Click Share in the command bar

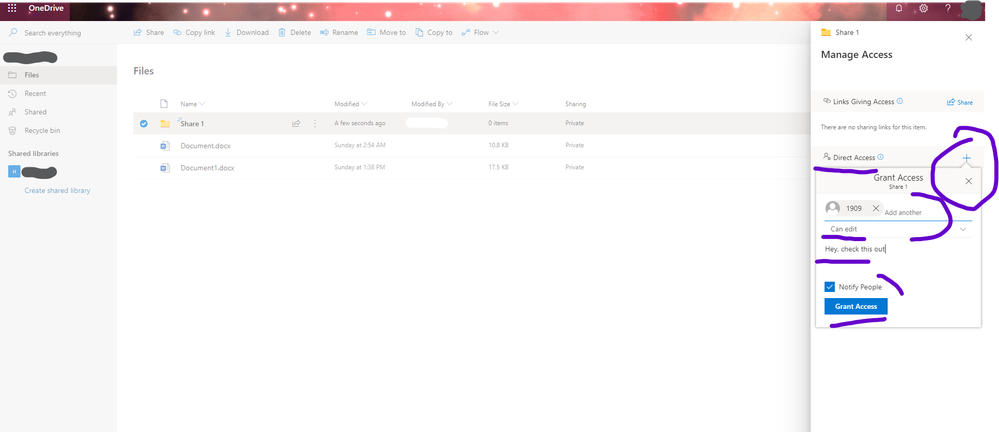[x=148, y=32]
